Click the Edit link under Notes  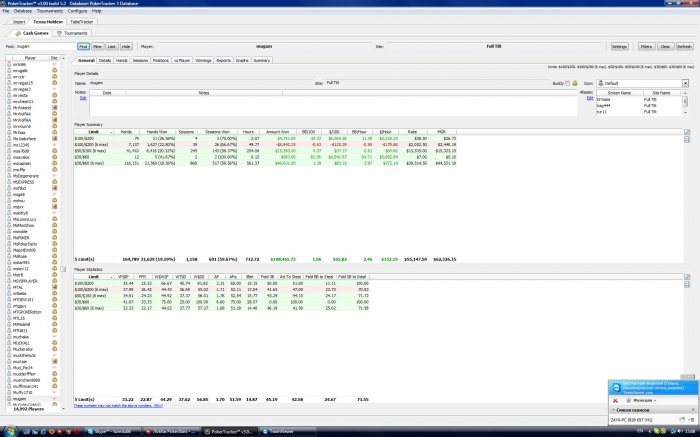(83, 98)
